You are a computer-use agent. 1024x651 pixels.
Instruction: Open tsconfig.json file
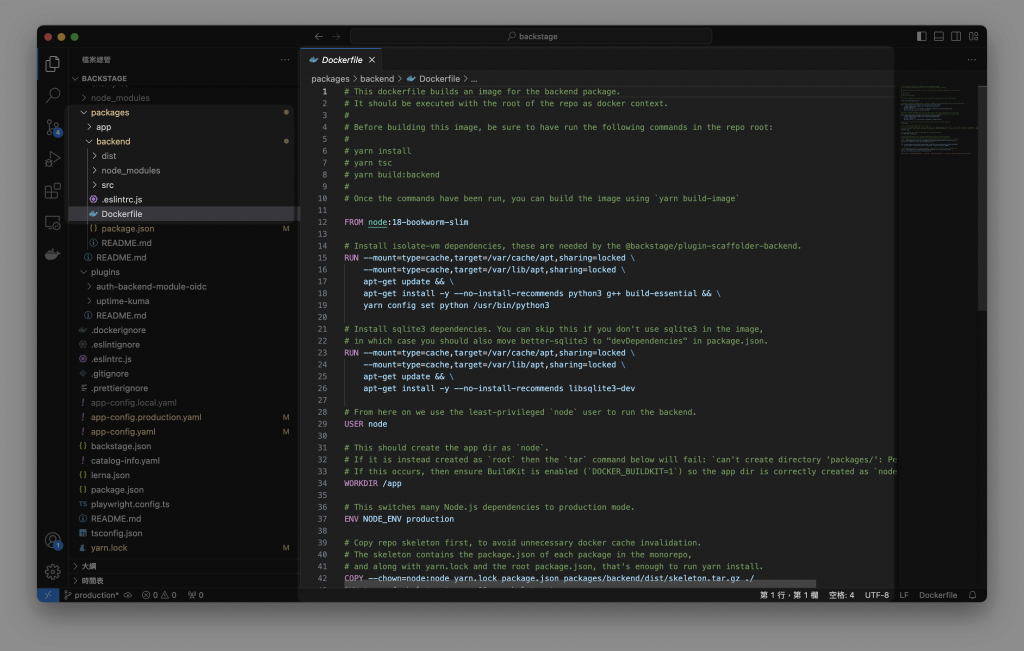116,533
